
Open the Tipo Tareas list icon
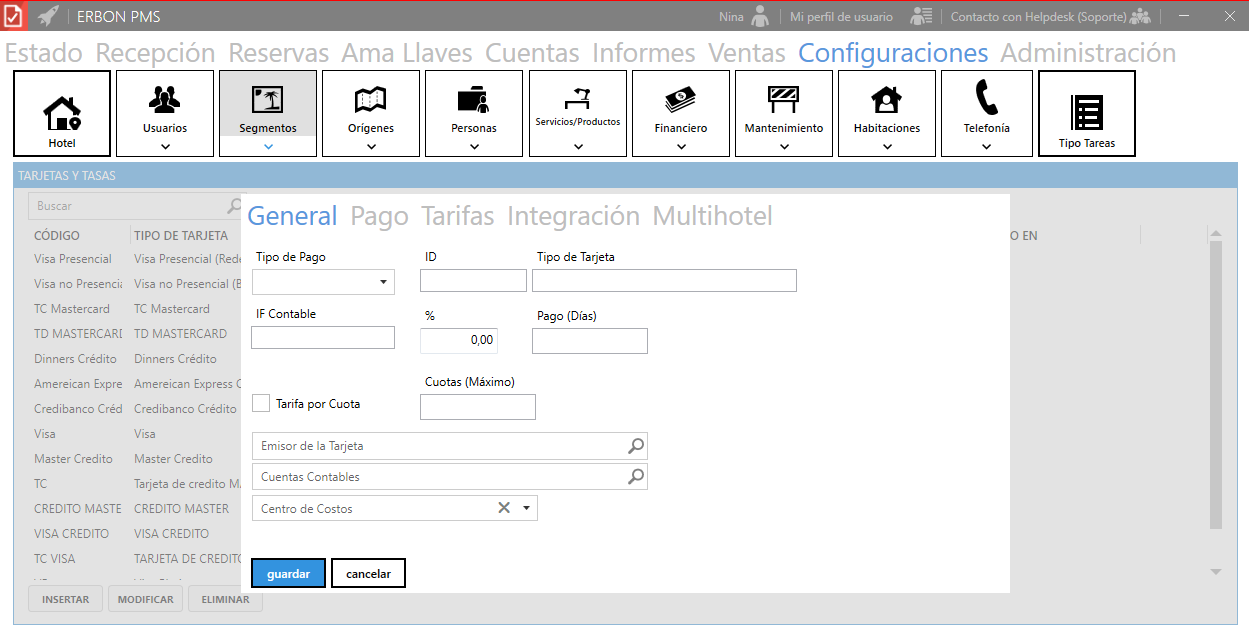click(x=1086, y=113)
